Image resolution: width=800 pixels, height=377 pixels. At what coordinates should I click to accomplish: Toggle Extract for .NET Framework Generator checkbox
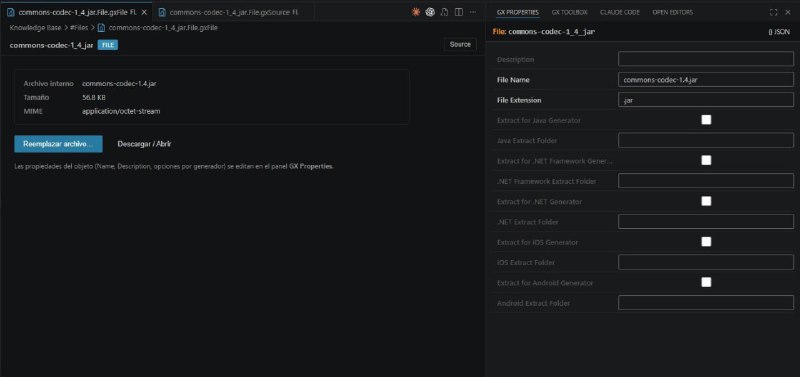point(706,160)
